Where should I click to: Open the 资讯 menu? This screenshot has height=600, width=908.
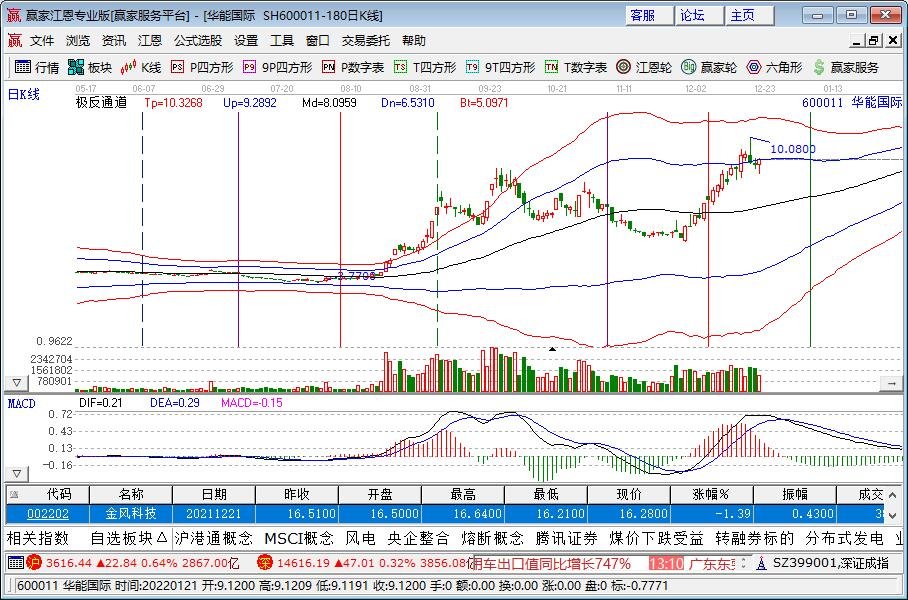pos(114,41)
